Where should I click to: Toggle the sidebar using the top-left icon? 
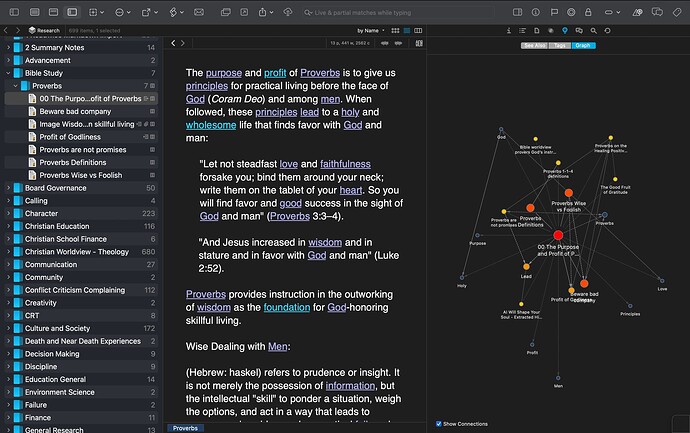[12, 11]
